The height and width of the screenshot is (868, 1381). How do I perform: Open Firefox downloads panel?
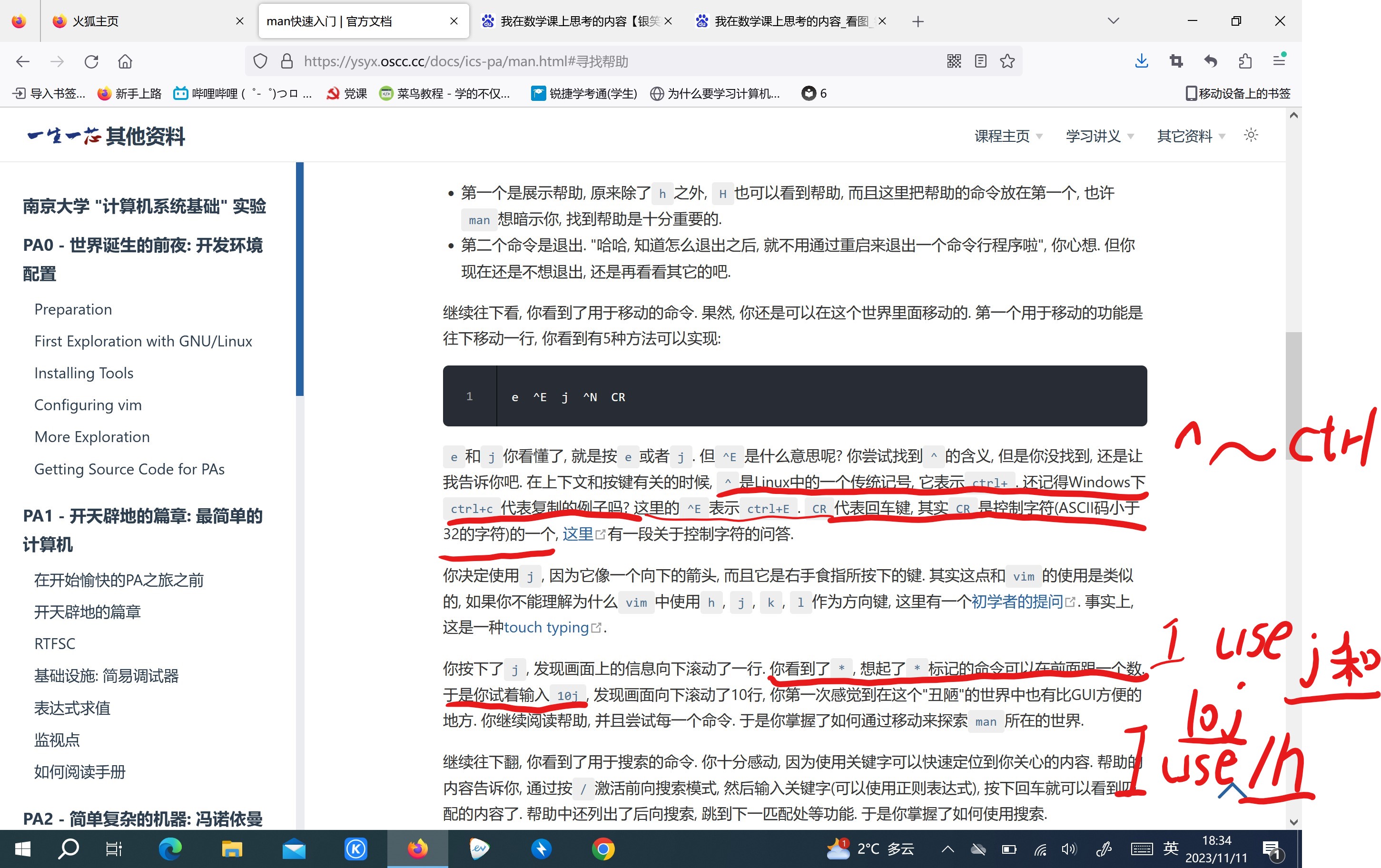pyautogui.click(x=1141, y=61)
